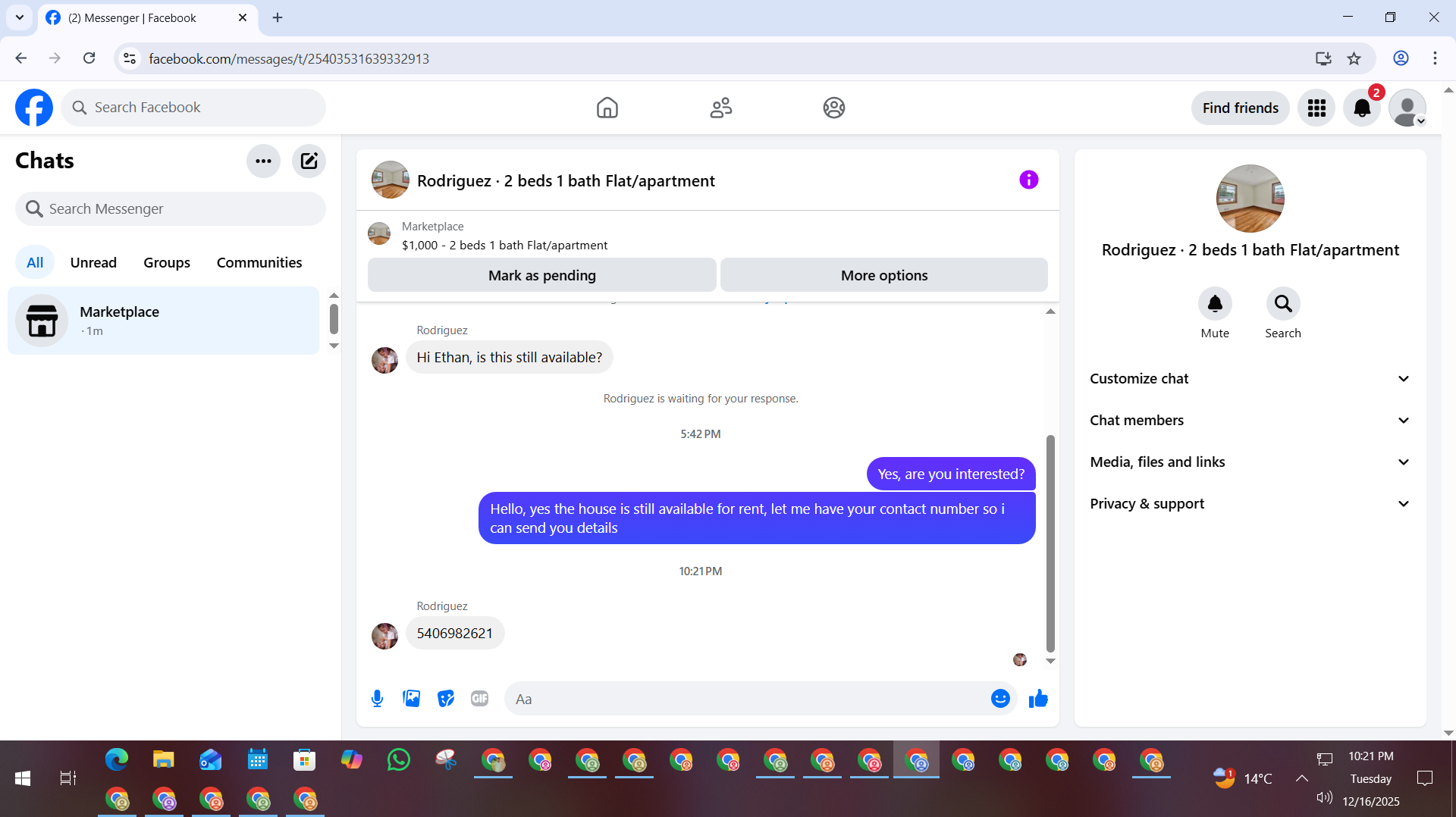Mute the conversation with bell icon

pyautogui.click(x=1215, y=304)
